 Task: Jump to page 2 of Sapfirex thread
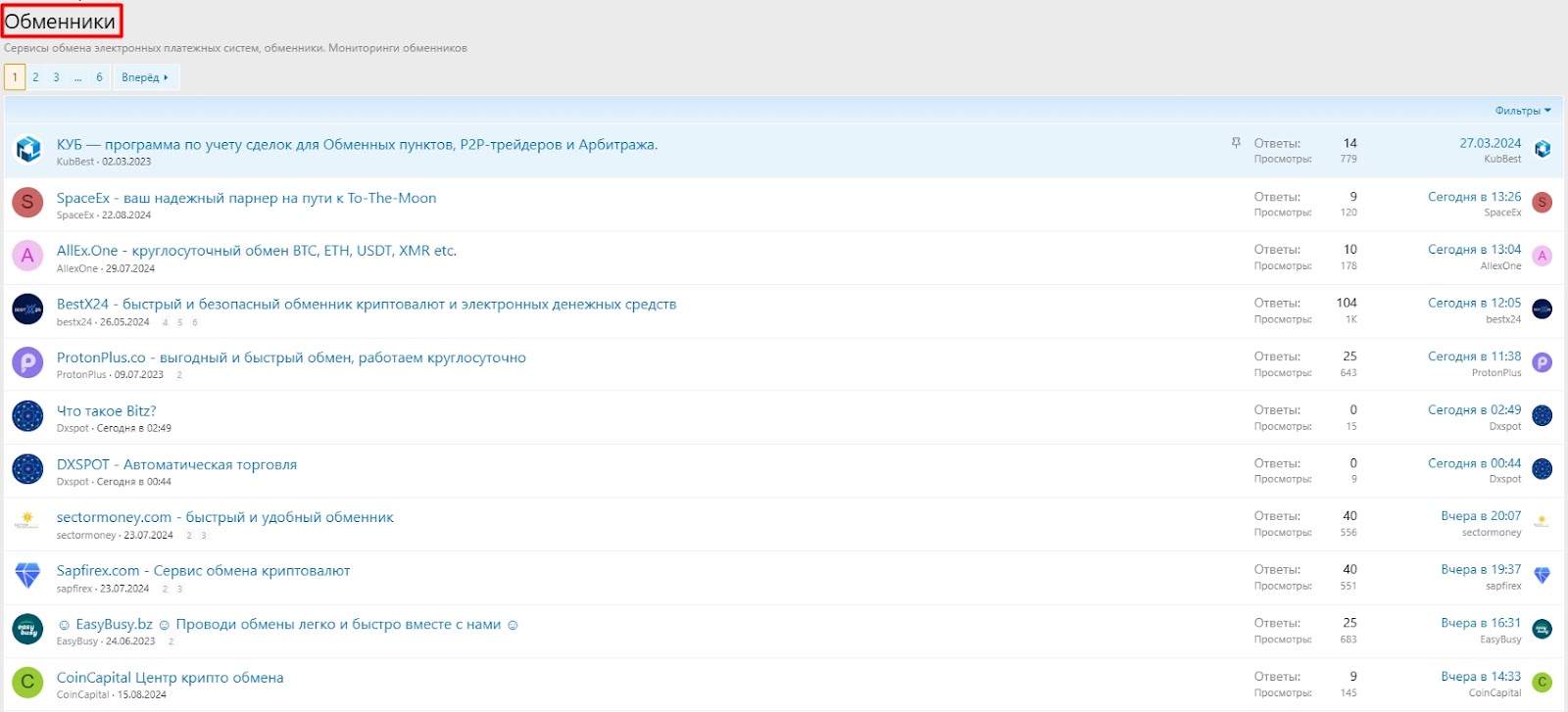pos(165,589)
